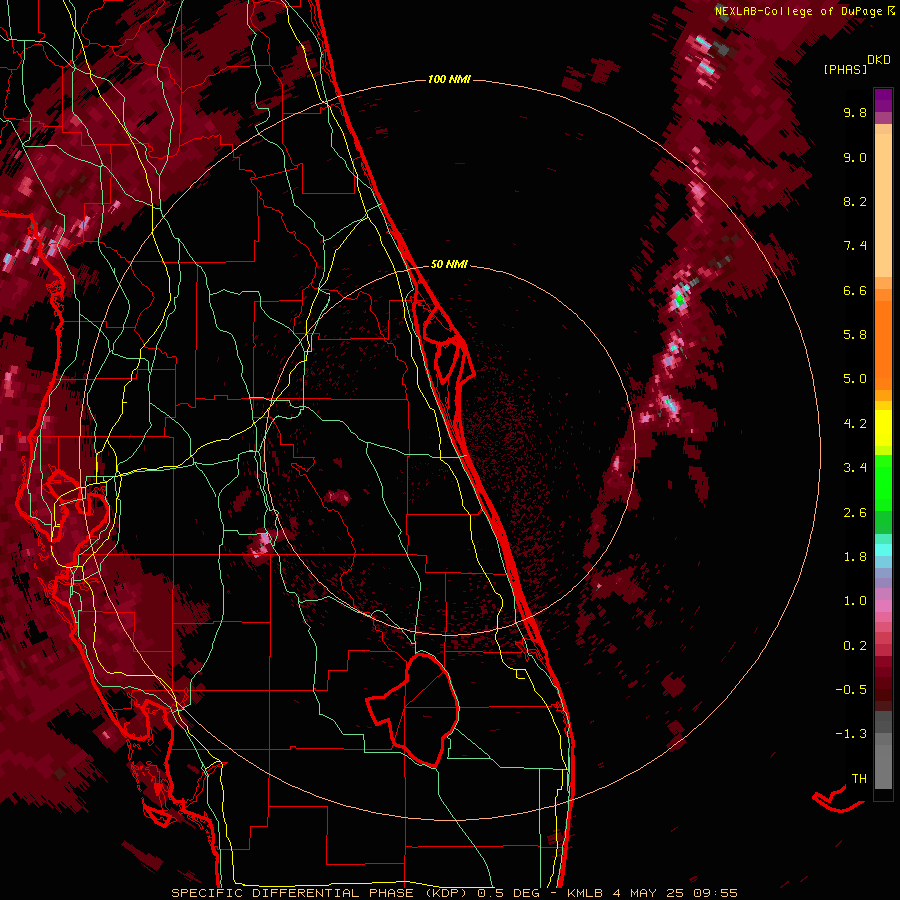Click the 1.8 value on the color scale
Viewport: 900px width, 900px height.
pyautogui.click(x=855, y=557)
